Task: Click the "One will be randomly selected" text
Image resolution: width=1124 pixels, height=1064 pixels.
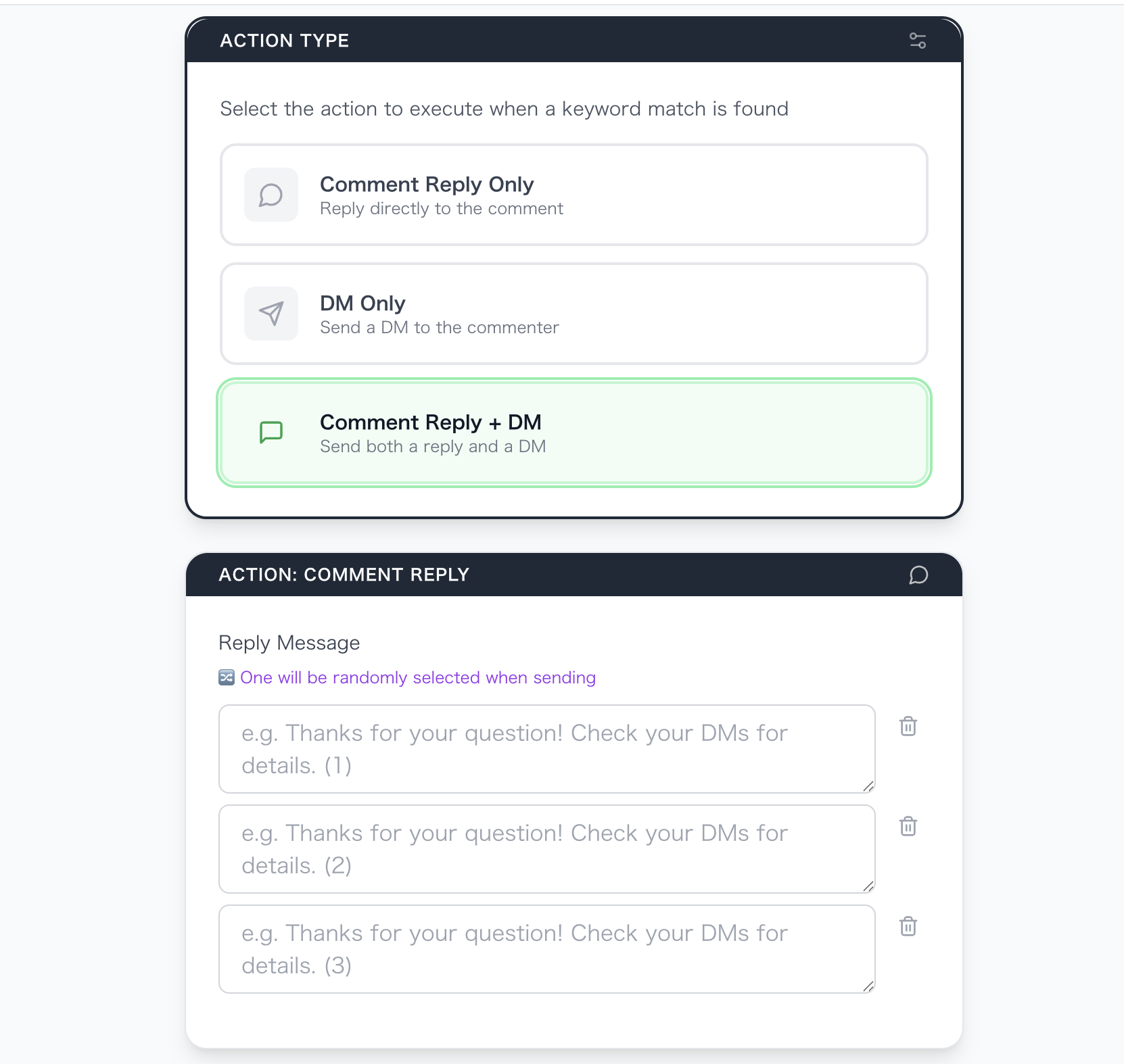Action: 418,677
